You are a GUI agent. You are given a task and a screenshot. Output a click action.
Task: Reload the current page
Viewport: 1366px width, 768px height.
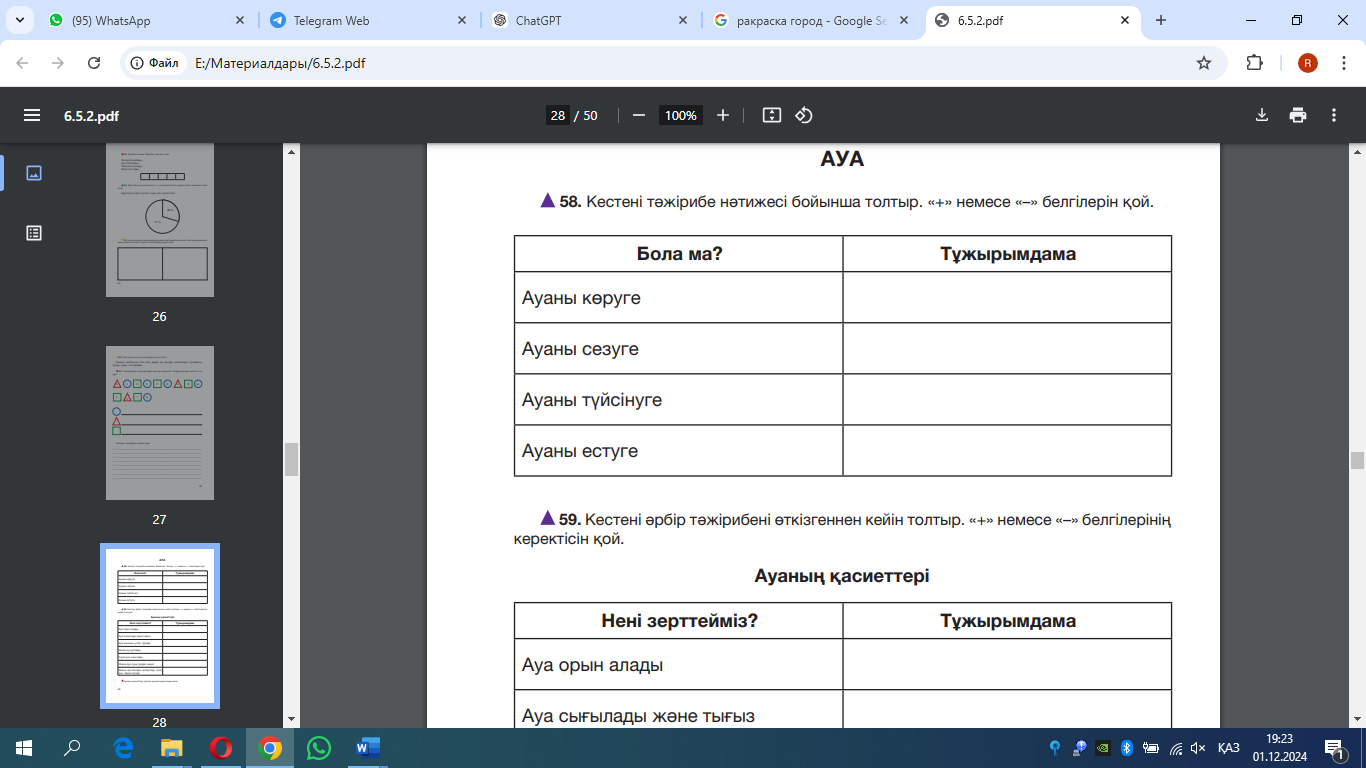pyautogui.click(x=94, y=63)
